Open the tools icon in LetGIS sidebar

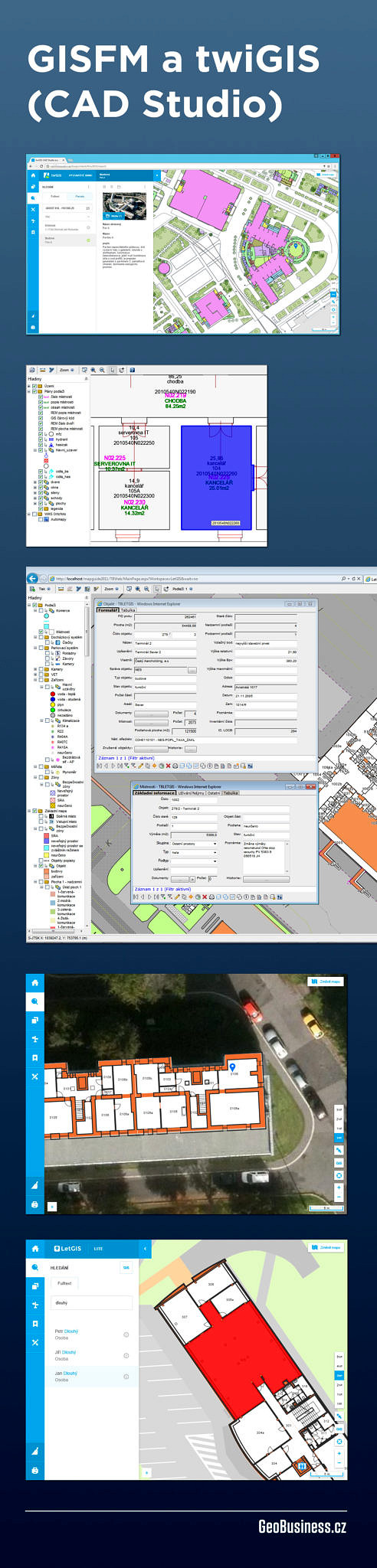pos(35,1342)
